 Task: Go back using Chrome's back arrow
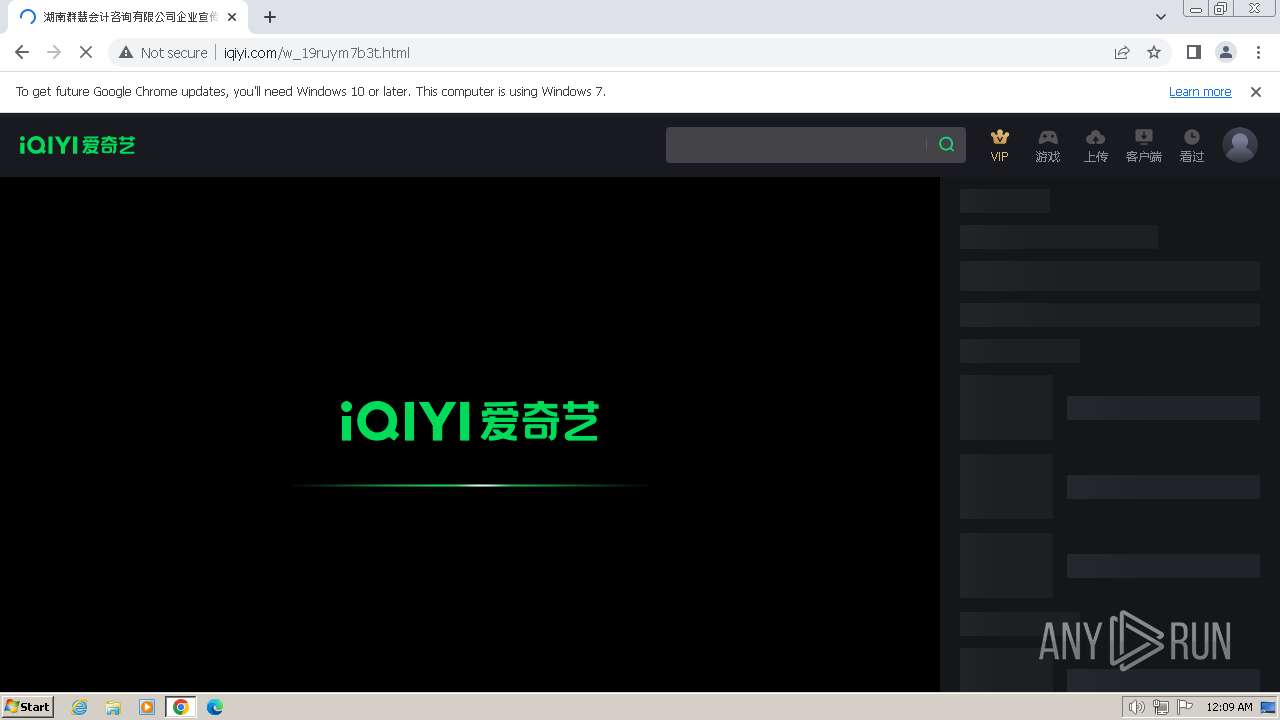click(22, 53)
